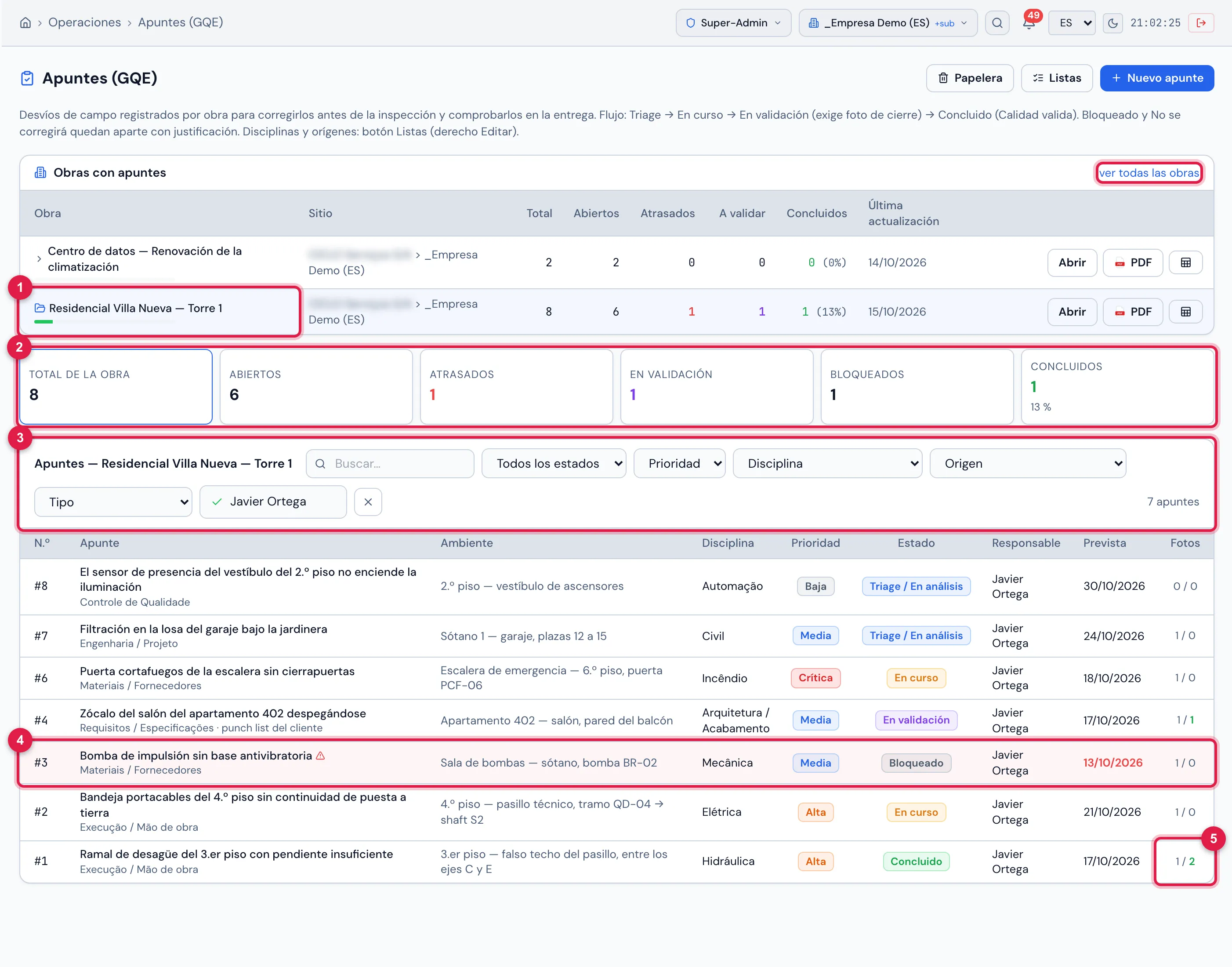Open spreadsheet export for Centro de datos row

click(x=1185, y=263)
